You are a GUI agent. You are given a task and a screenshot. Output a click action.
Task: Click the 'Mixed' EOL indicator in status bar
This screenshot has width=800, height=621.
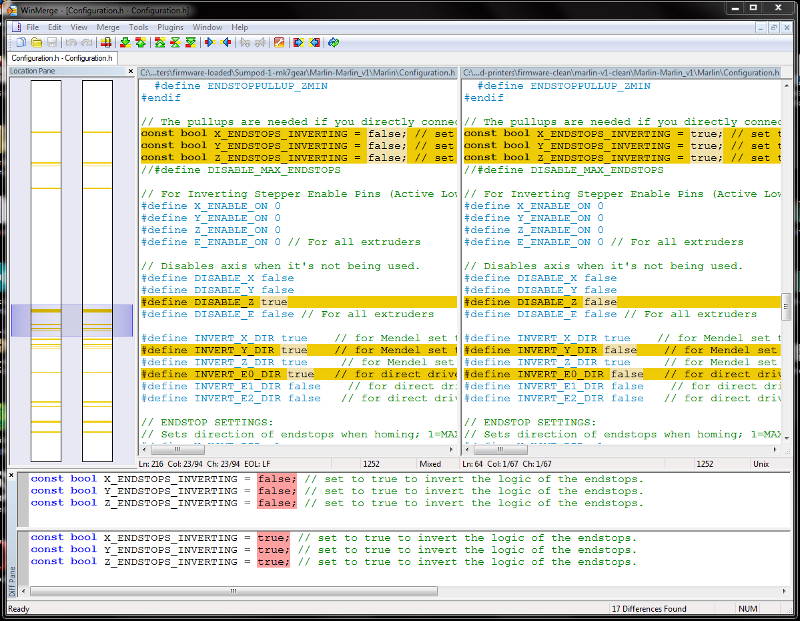click(430, 464)
